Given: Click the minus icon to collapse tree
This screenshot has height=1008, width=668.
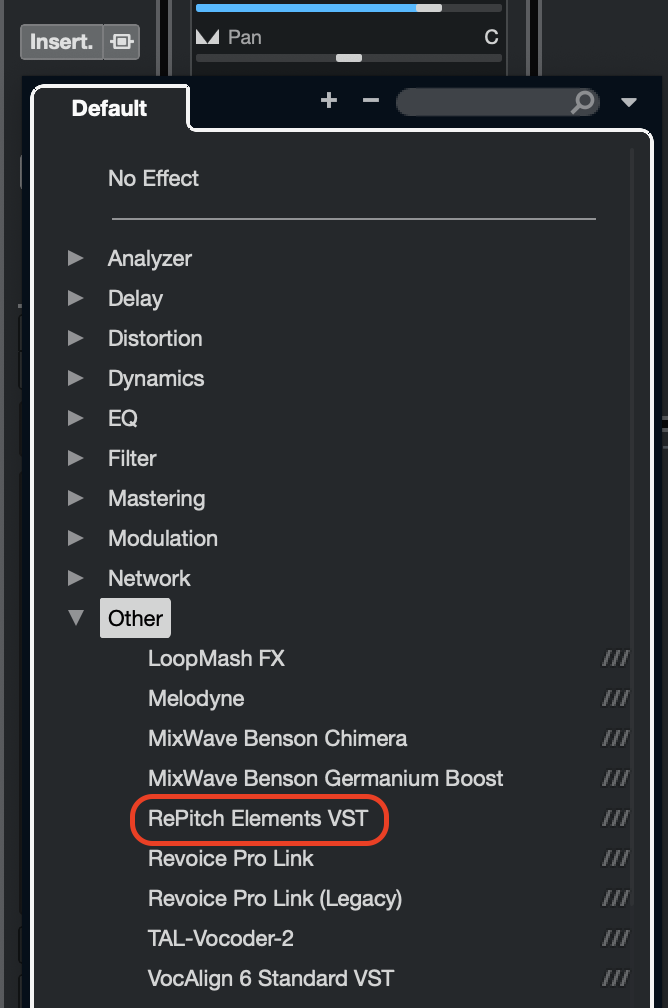Looking at the screenshot, I should click(x=371, y=101).
